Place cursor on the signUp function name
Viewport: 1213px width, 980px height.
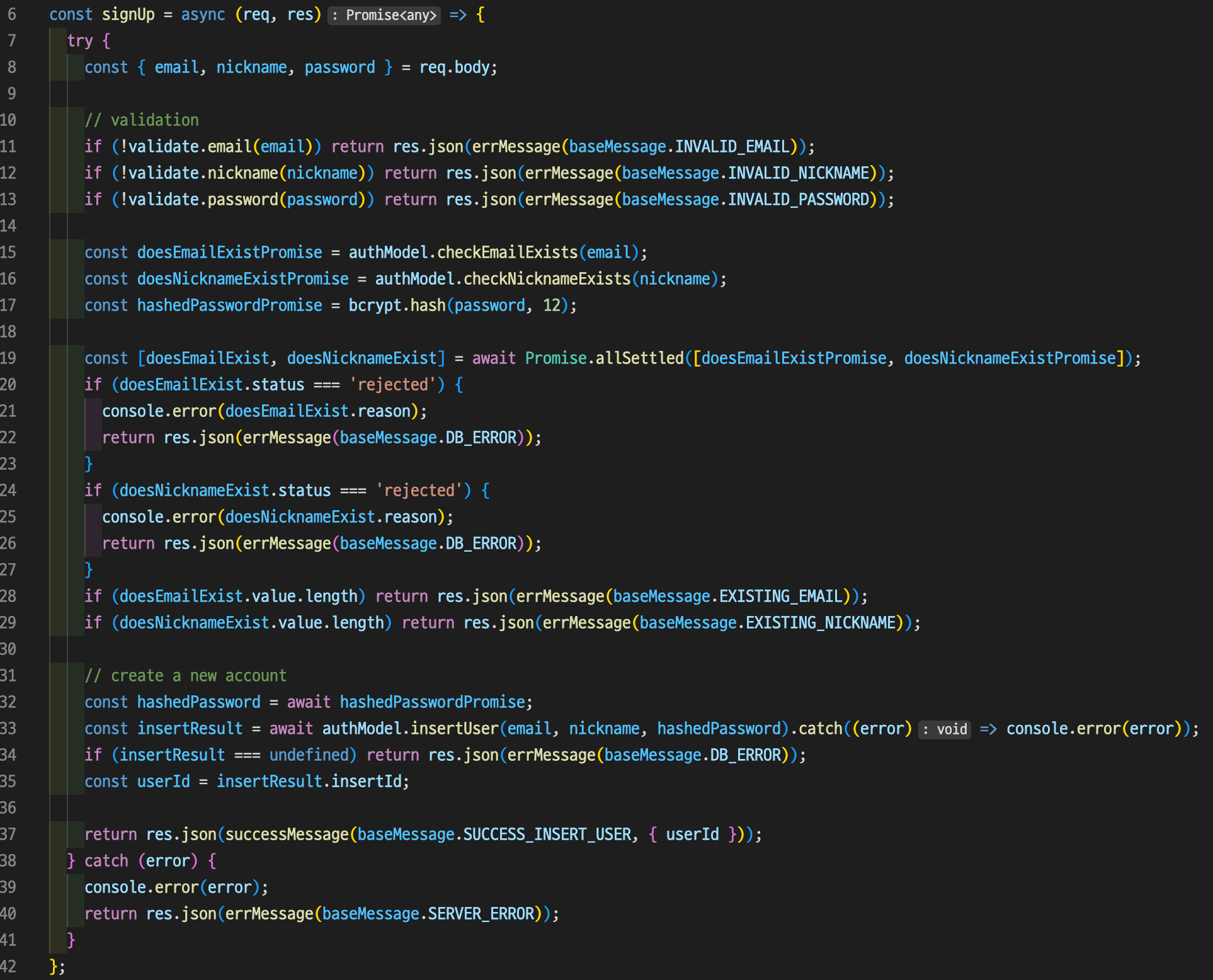(x=128, y=14)
